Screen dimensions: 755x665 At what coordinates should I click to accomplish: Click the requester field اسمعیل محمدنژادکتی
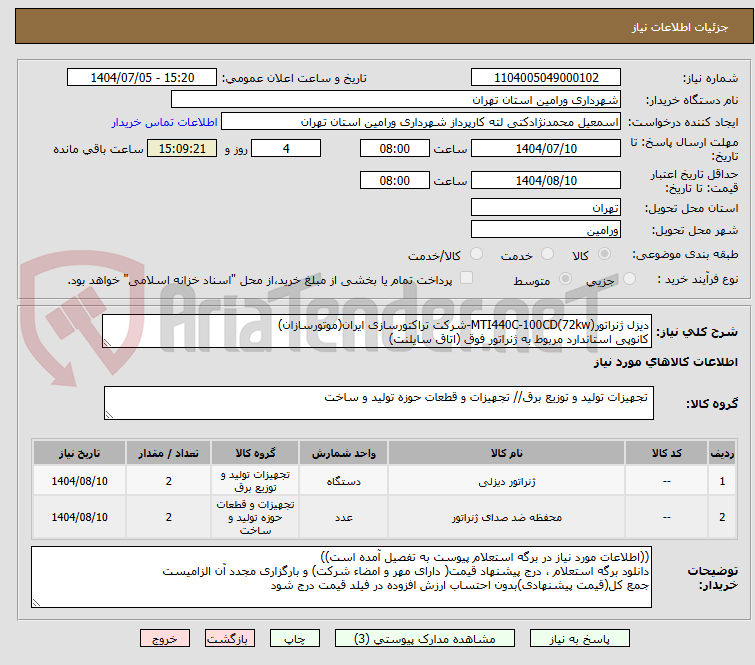[420, 122]
